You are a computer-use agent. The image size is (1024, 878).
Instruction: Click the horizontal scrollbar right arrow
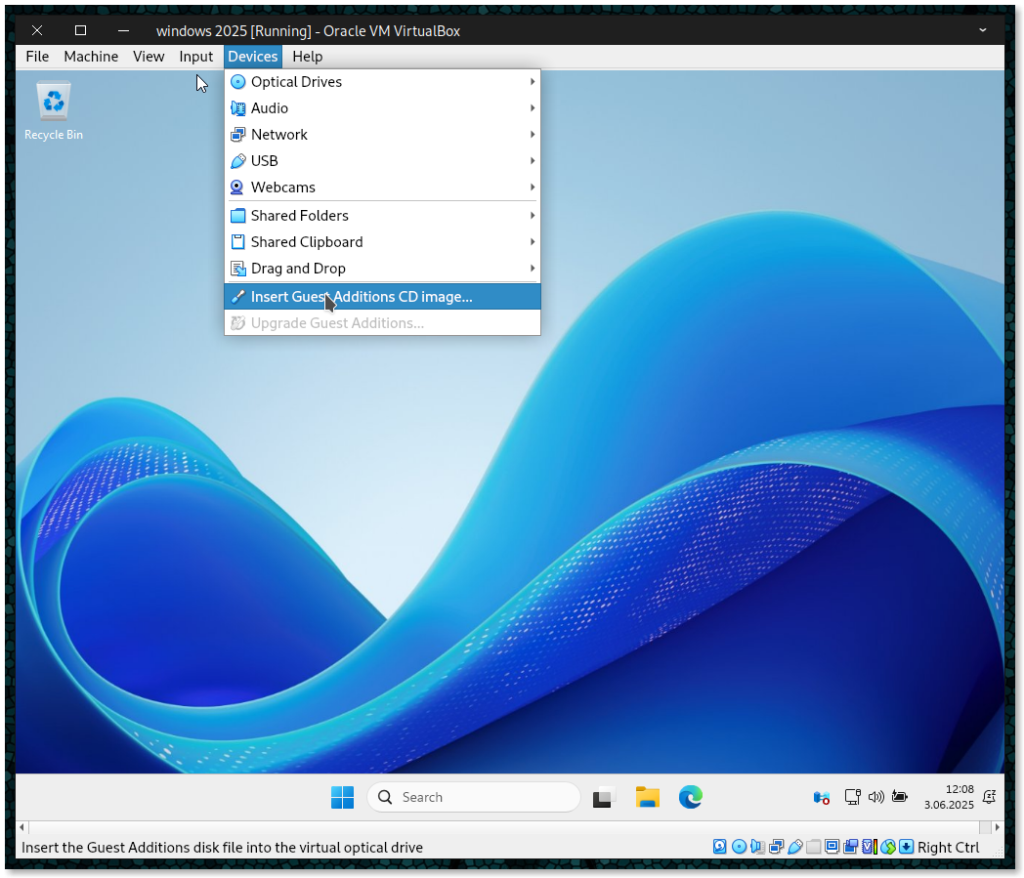[997, 827]
